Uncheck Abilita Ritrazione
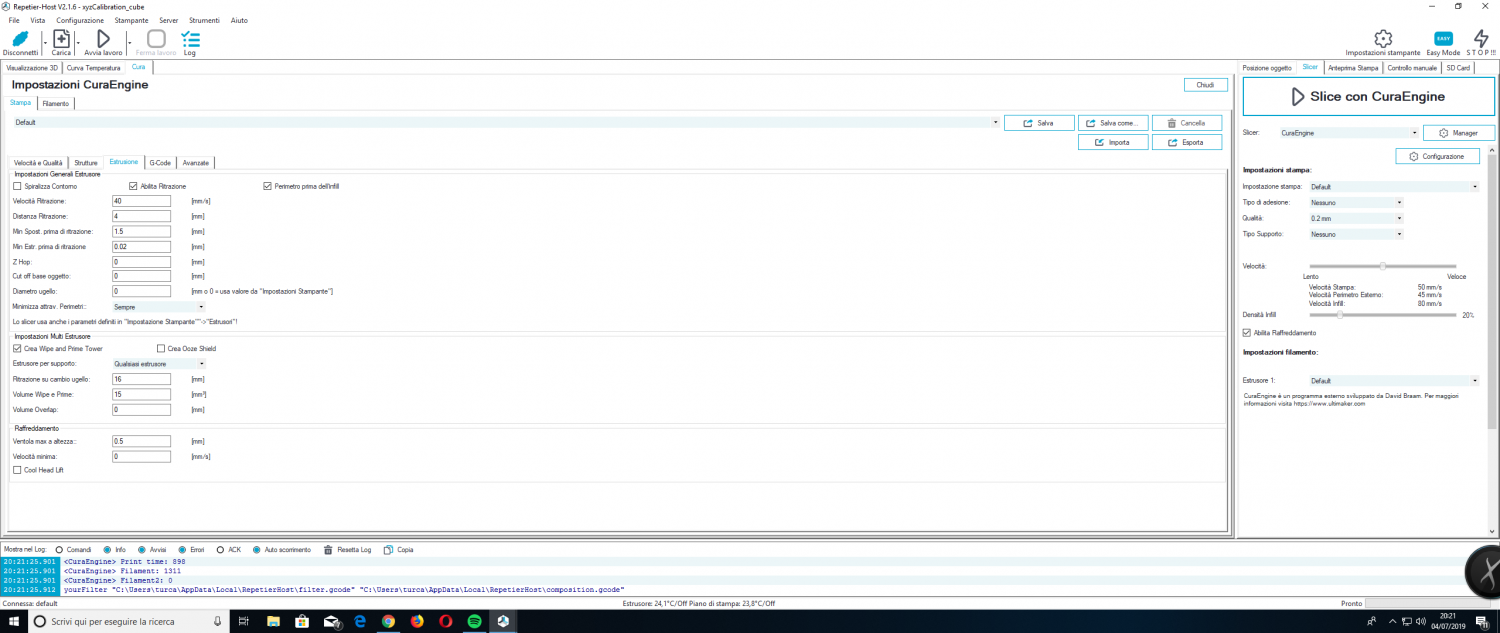 pos(133,186)
